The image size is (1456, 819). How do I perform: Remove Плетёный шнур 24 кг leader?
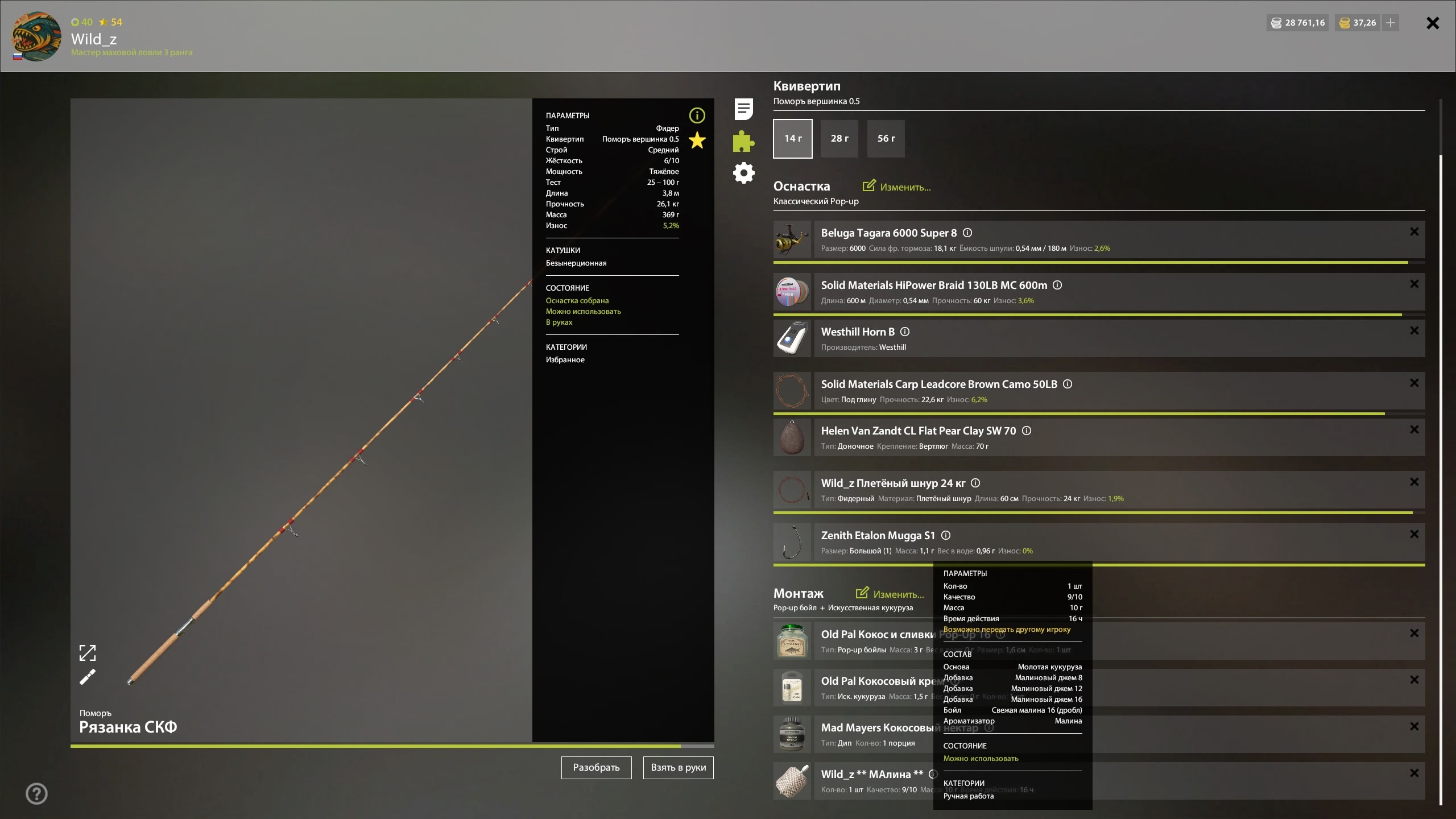[x=1414, y=482]
